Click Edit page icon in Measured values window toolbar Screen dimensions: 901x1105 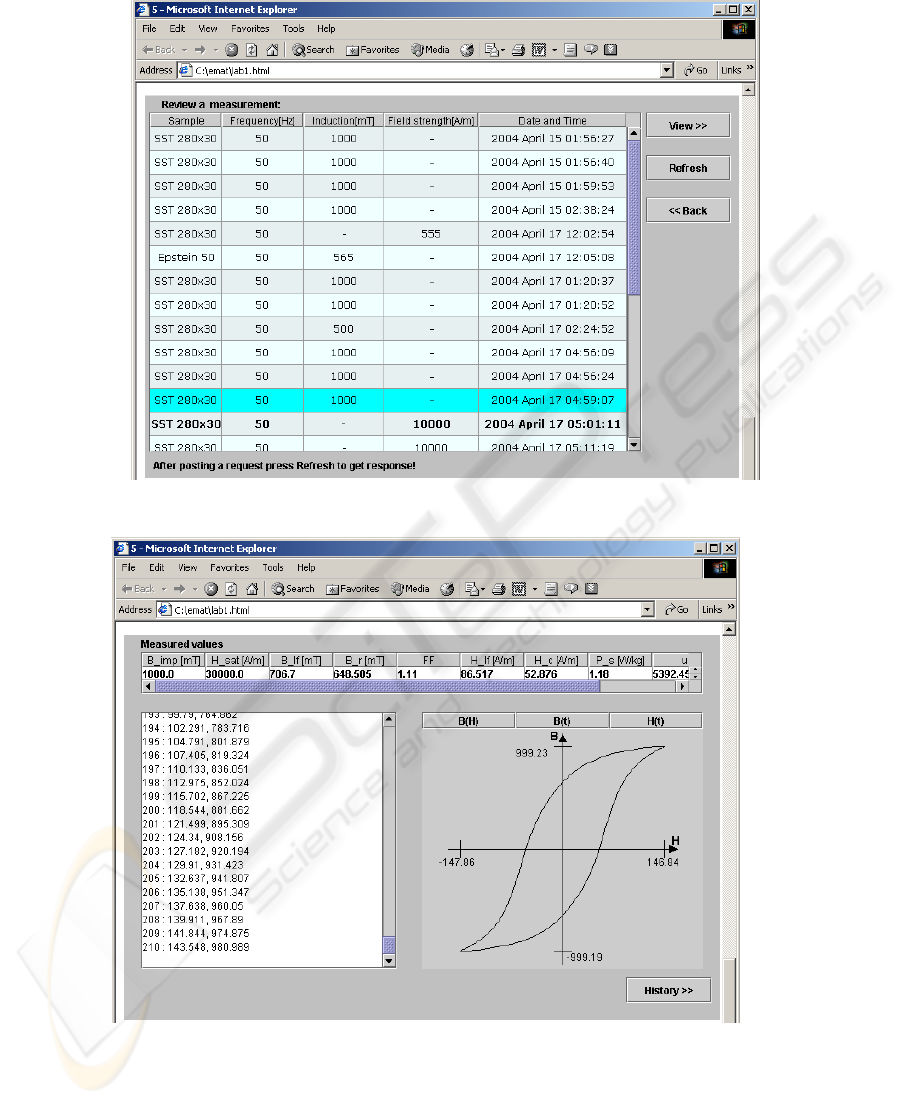[518, 589]
